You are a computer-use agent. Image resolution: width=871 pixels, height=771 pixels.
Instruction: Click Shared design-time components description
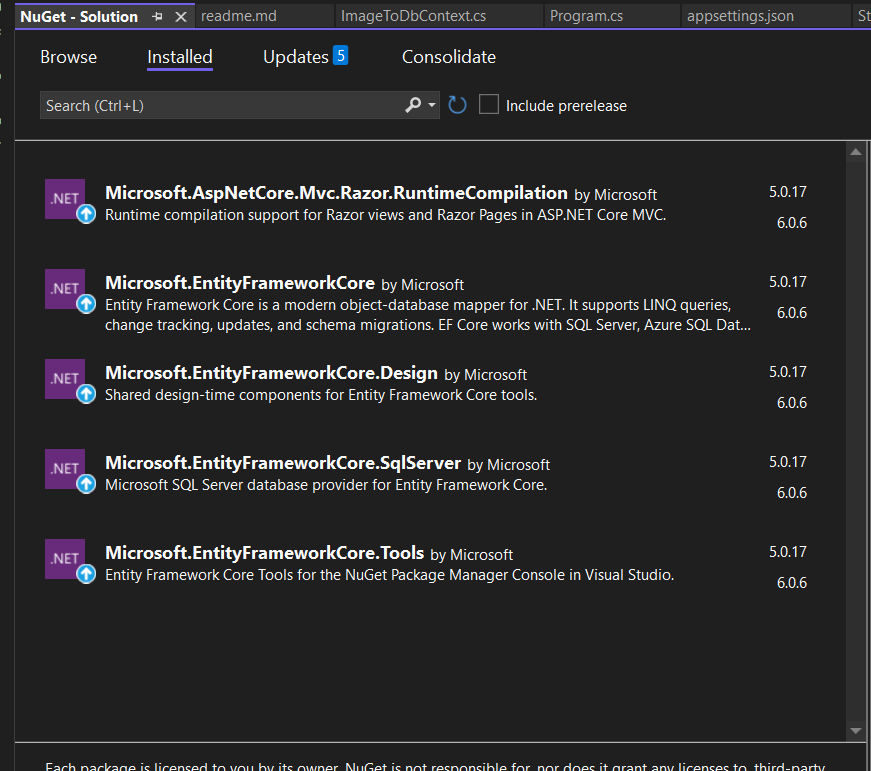pos(321,395)
